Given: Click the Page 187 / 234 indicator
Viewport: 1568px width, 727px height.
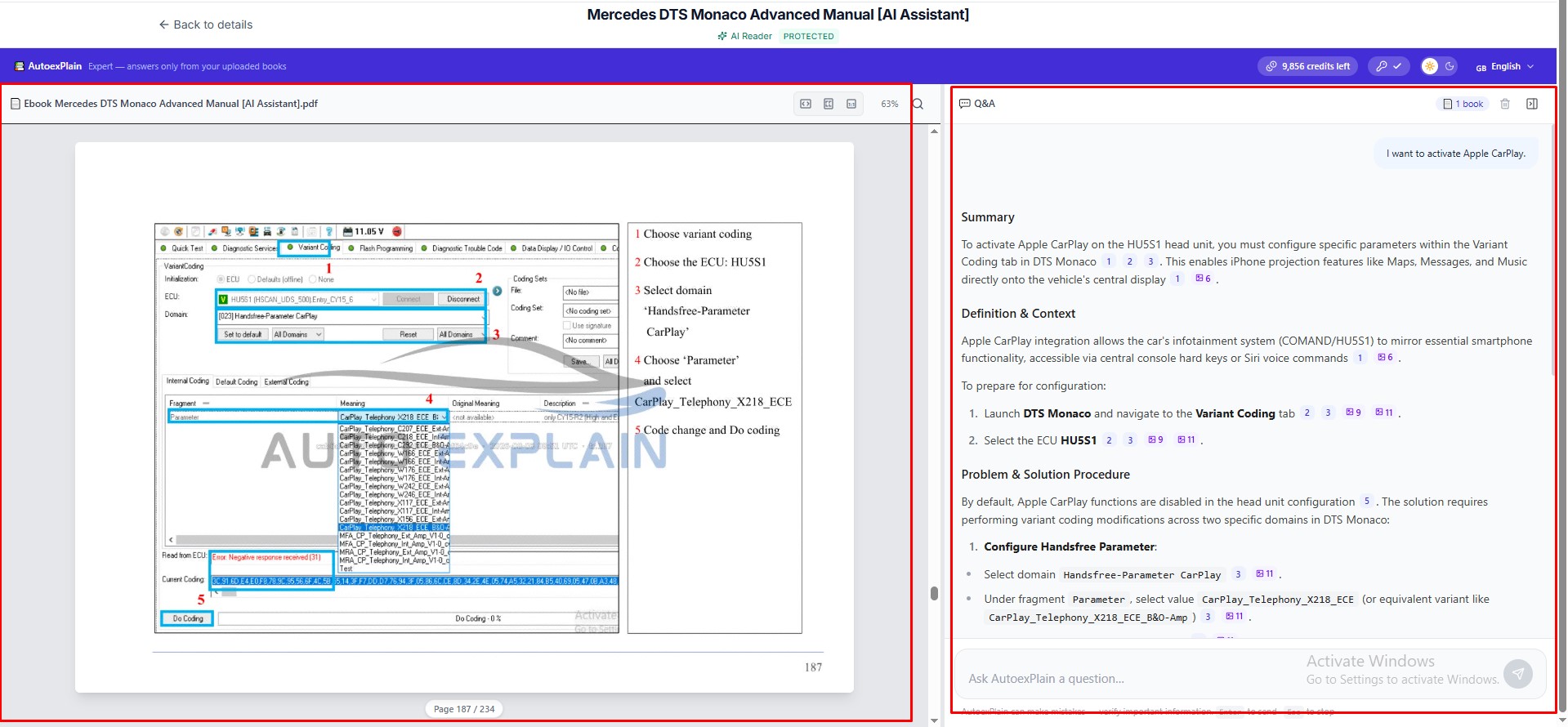Looking at the screenshot, I should click(464, 709).
